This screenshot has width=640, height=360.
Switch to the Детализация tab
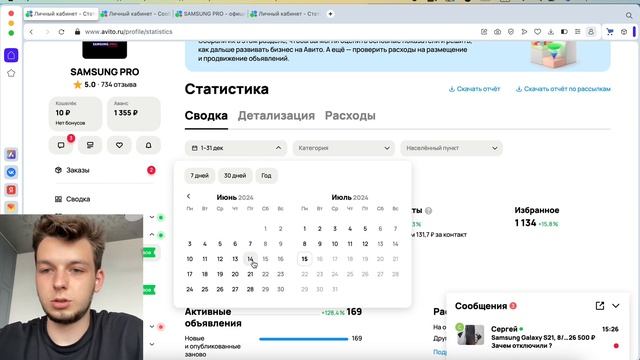[276, 116]
